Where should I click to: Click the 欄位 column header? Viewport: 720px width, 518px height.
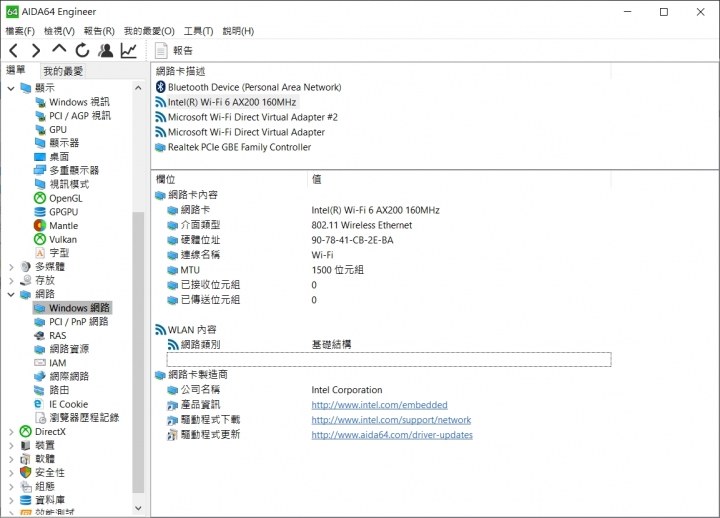[x=230, y=180]
